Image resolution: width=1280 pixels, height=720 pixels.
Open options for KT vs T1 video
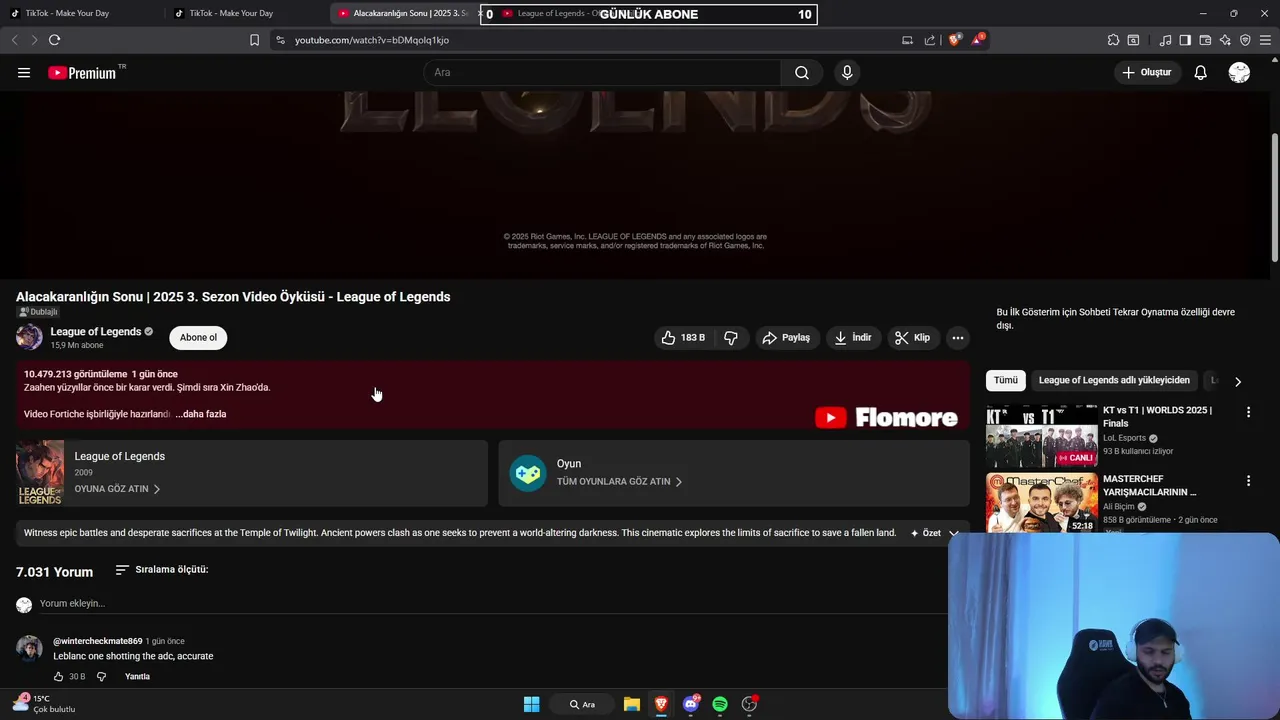coord(1248,412)
